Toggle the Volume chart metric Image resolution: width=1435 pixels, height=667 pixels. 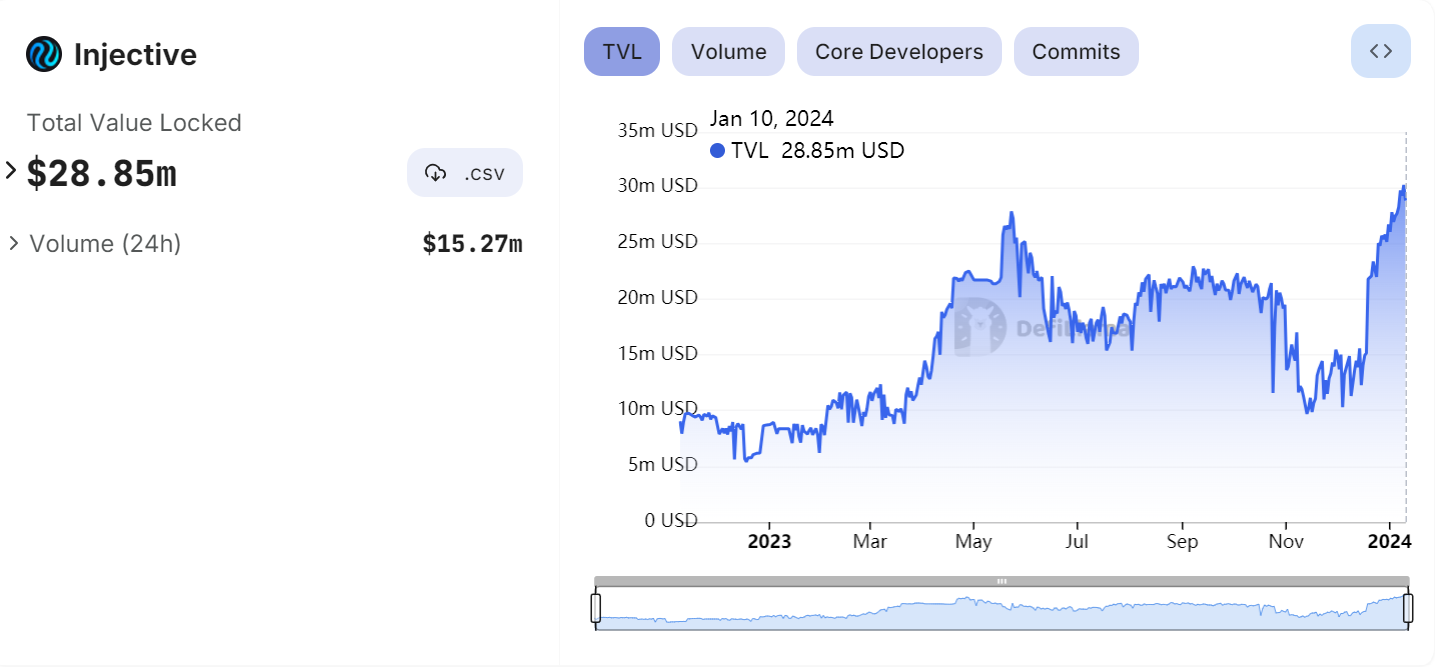coord(728,52)
